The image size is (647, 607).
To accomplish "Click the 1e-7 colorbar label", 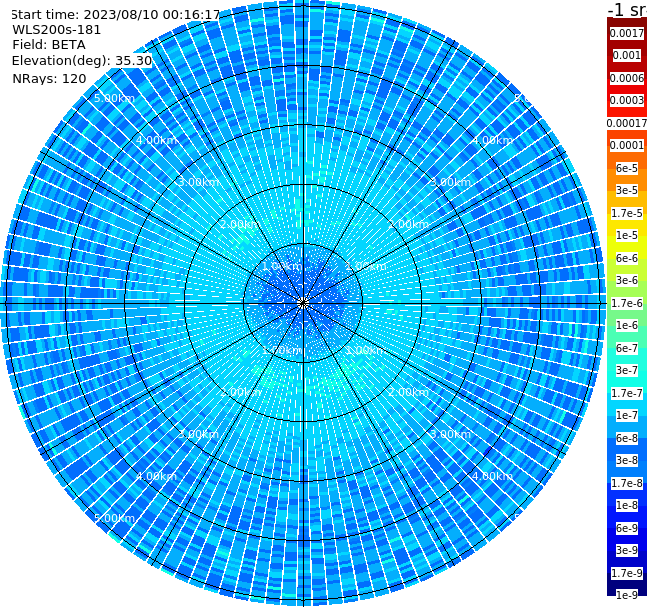I will (x=627, y=415).
